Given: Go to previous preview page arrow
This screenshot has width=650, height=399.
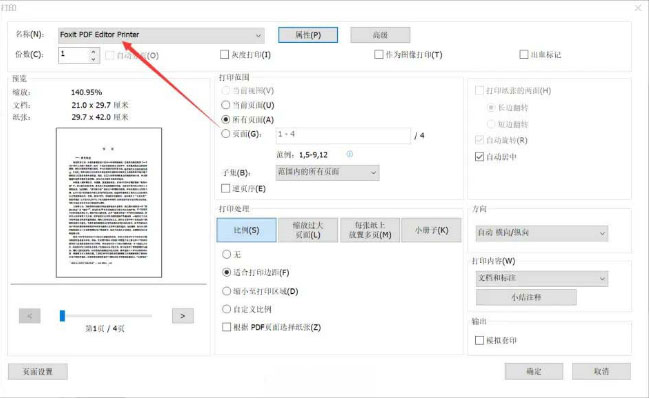Looking at the screenshot, I should click(30, 316).
